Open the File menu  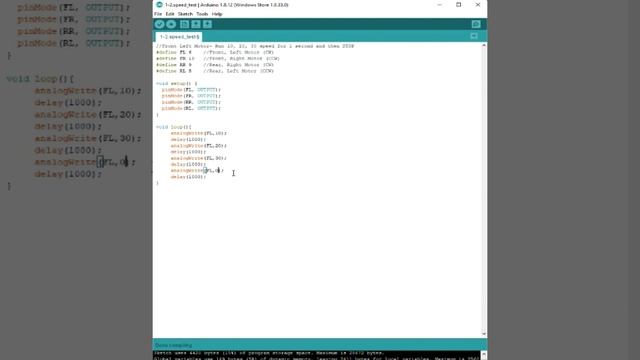pyautogui.click(x=158, y=14)
